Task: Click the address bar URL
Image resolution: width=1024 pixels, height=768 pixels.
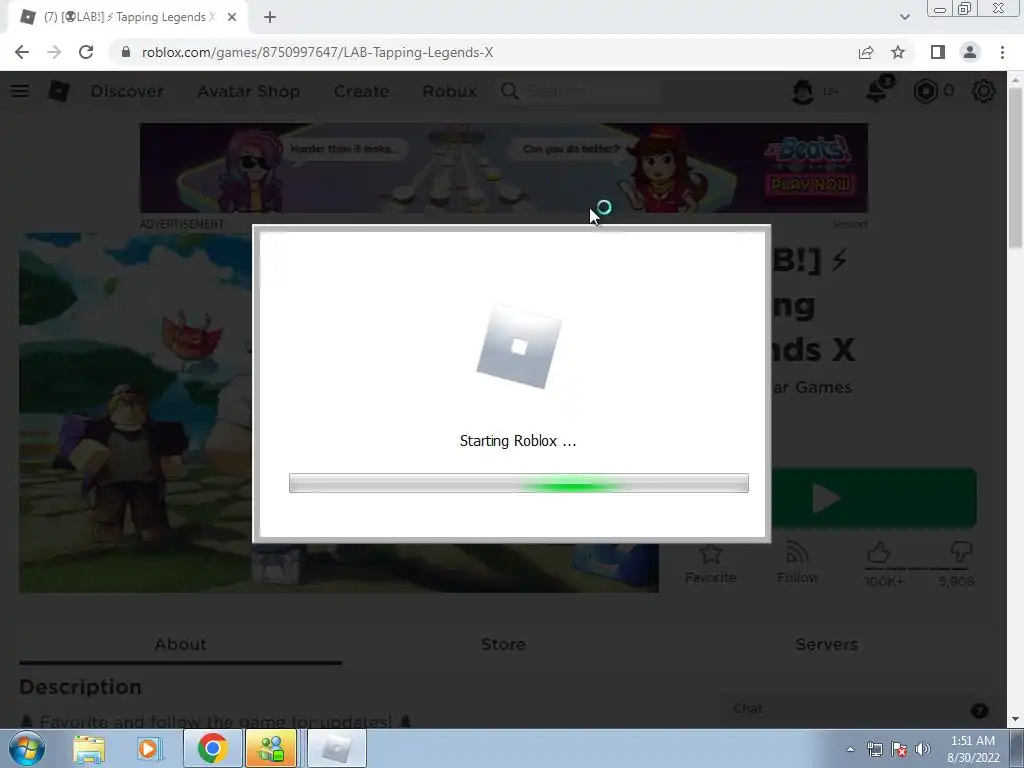Action: pos(317,52)
